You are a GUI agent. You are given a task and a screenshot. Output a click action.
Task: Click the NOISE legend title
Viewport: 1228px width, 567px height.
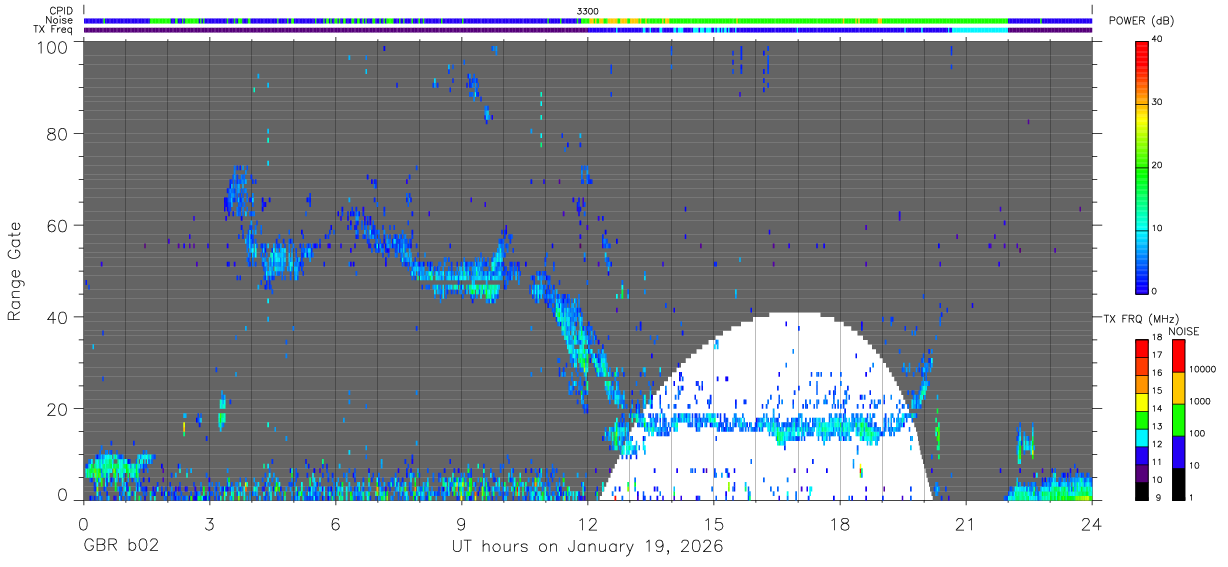[x=1184, y=331]
